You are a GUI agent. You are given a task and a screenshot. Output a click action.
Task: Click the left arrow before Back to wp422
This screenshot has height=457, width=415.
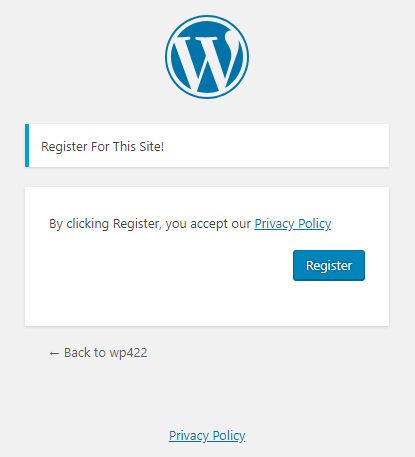pos(54,353)
